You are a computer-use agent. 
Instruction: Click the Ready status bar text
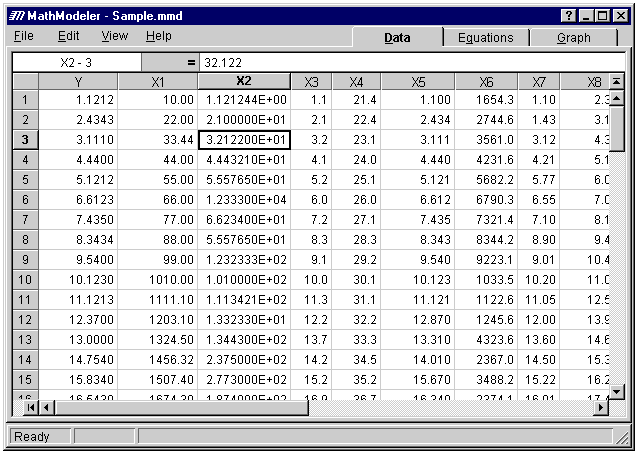[31, 437]
